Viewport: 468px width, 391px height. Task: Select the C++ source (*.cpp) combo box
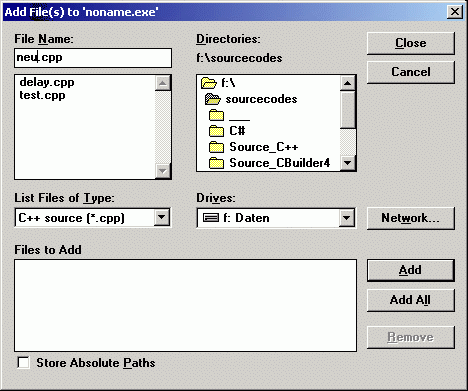click(93, 218)
